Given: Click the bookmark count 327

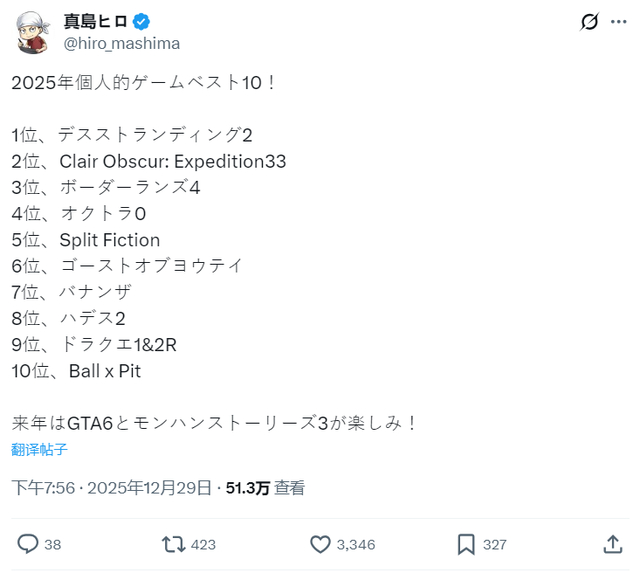Looking at the screenshot, I should click(494, 545).
